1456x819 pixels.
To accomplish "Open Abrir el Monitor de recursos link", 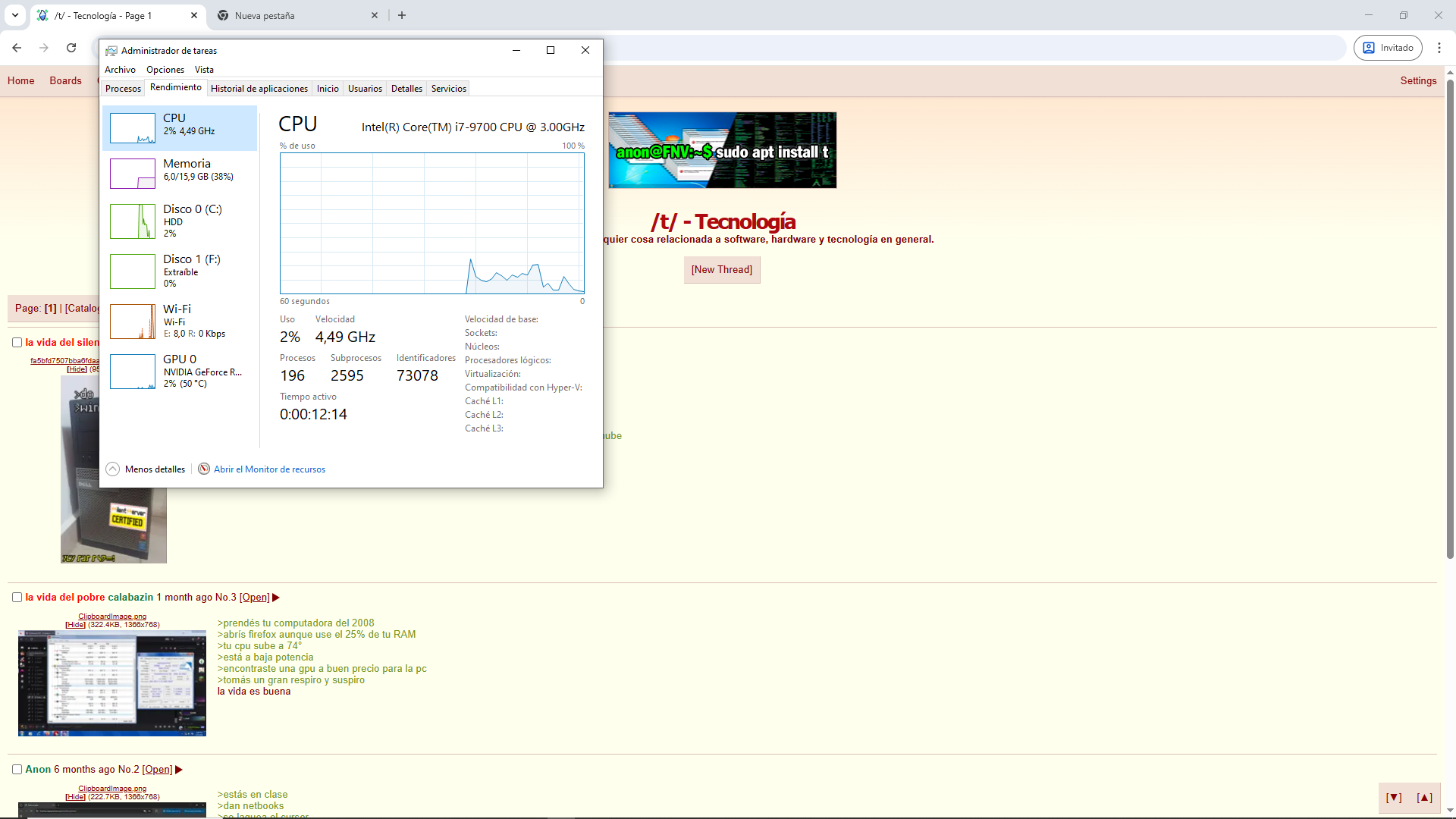I will pyautogui.click(x=269, y=469).
